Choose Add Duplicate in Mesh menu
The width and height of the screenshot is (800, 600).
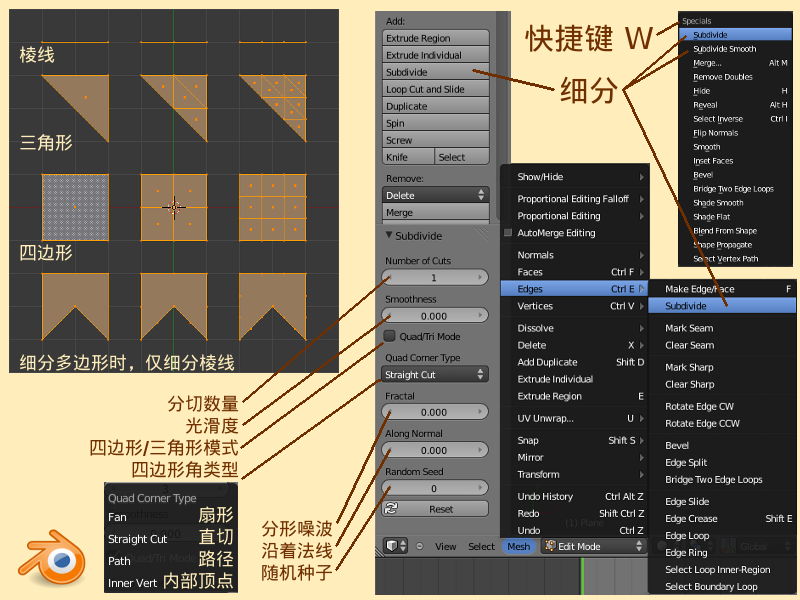click(574, 362)
